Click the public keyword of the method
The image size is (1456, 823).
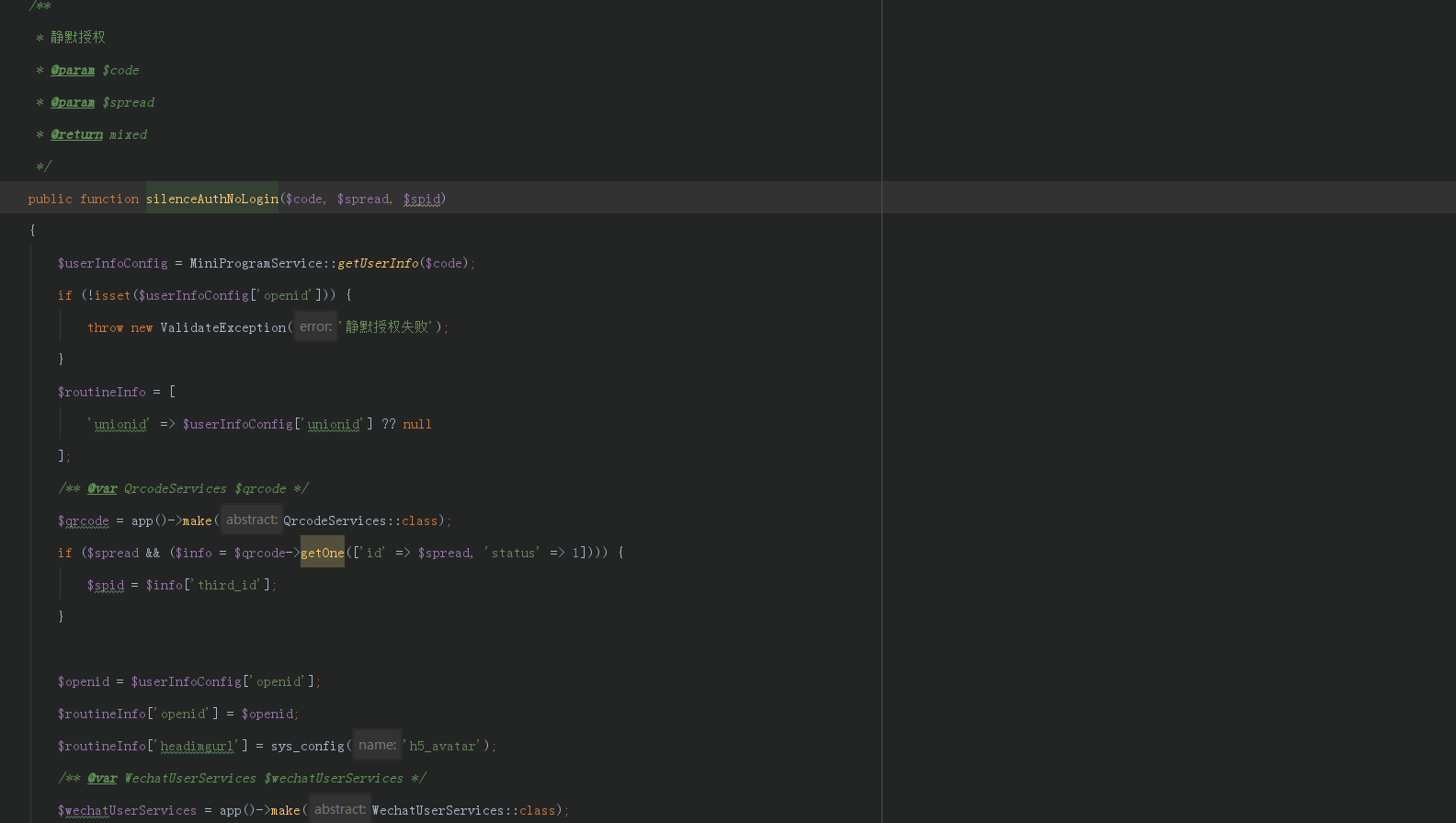[x=51, y=199]
